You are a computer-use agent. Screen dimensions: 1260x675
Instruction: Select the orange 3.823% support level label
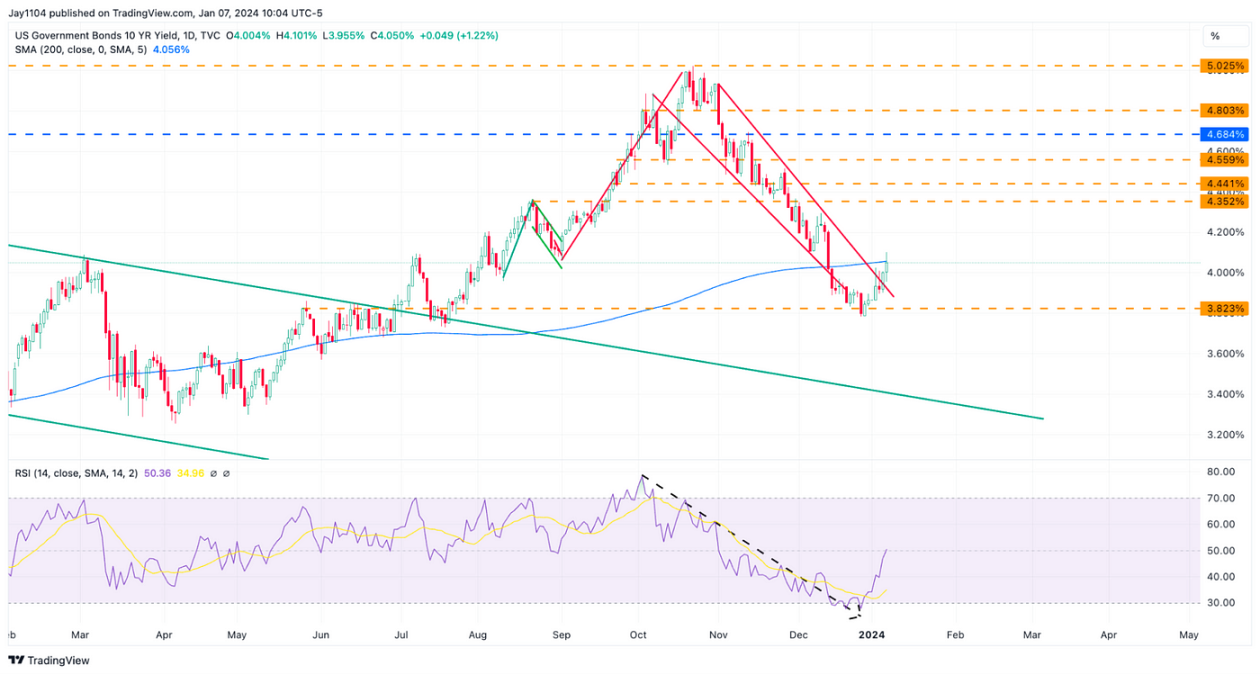pyautogui.click(x=1224, y=309)
